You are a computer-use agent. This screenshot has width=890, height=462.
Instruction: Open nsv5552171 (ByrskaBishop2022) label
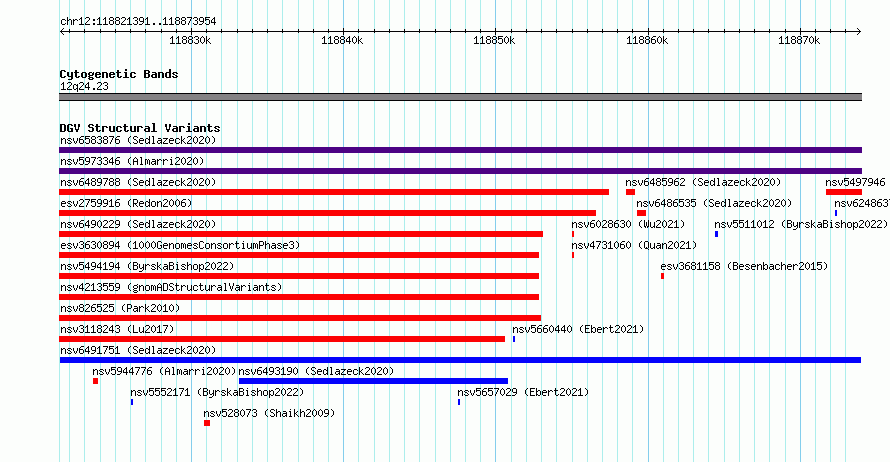click(x=217, y=392)
